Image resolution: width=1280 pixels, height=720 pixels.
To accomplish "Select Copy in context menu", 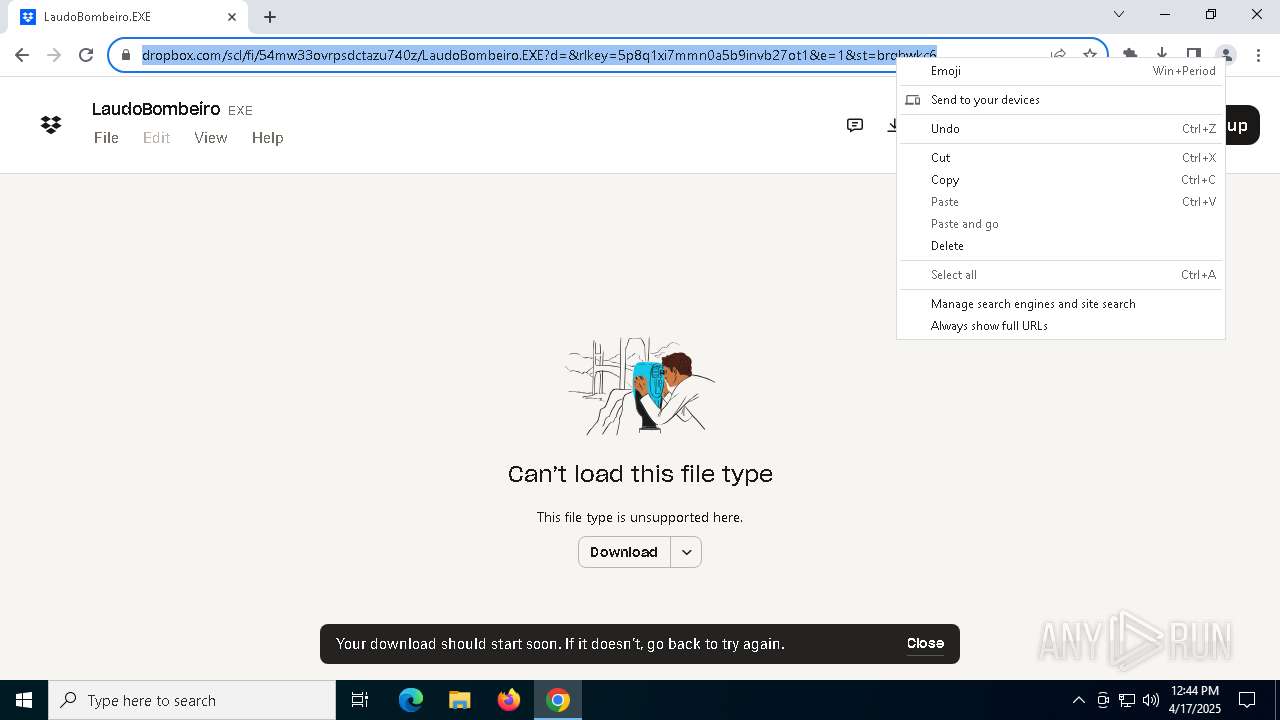I will (x=1061, y=180).
